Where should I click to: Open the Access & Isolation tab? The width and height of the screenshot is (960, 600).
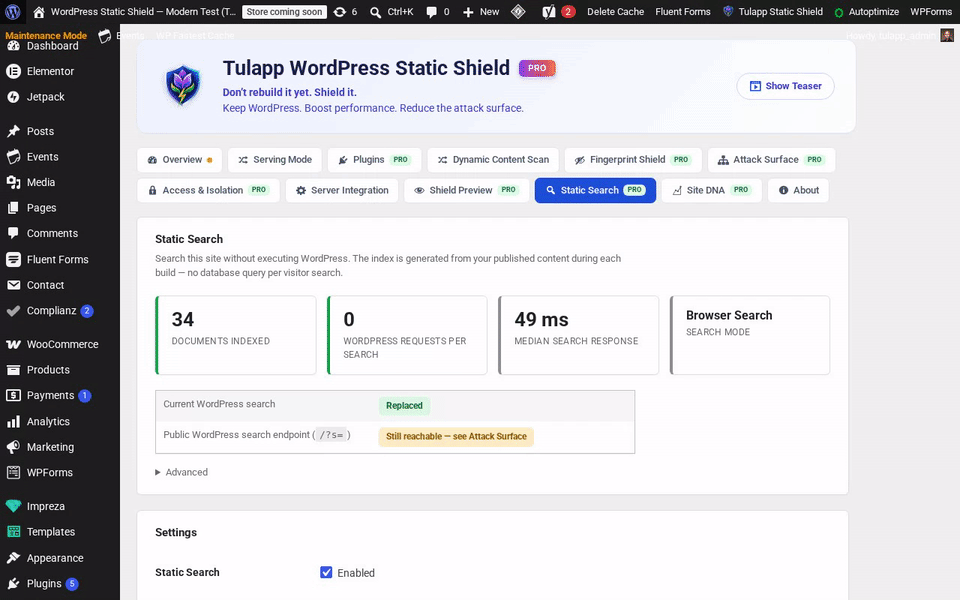[208, 190]
